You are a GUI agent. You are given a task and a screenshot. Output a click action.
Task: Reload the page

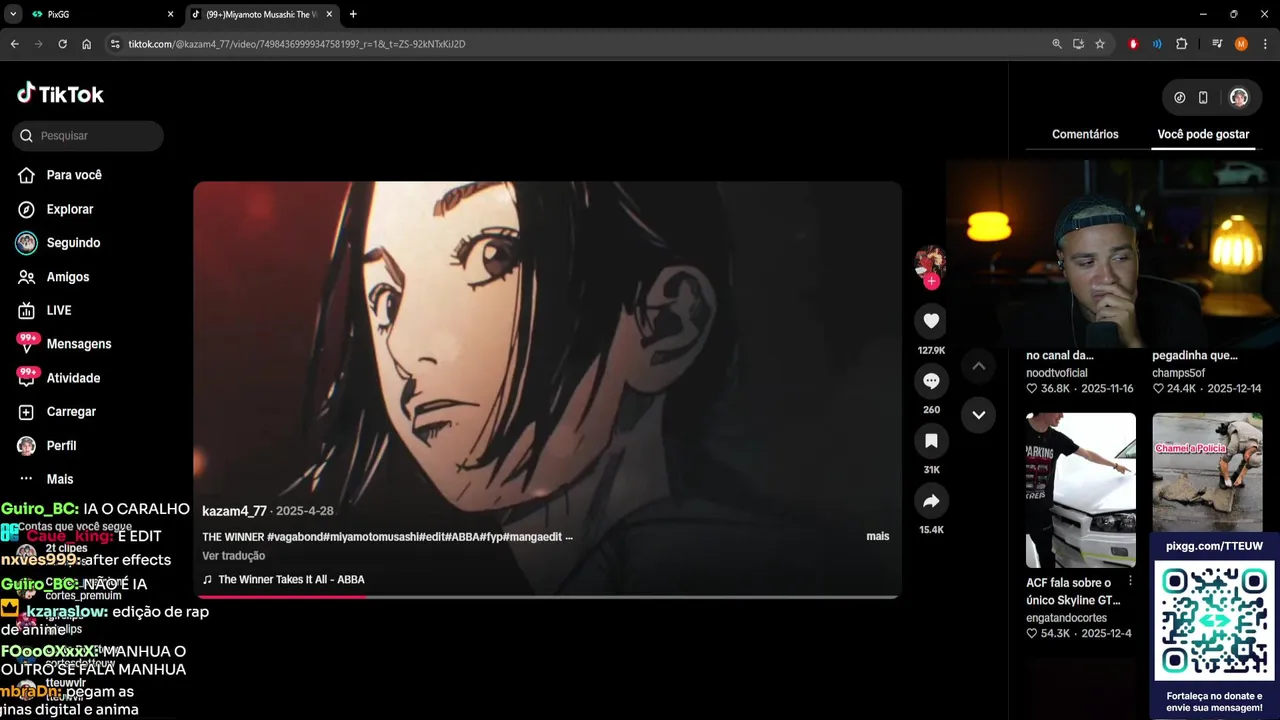point(62,44)
